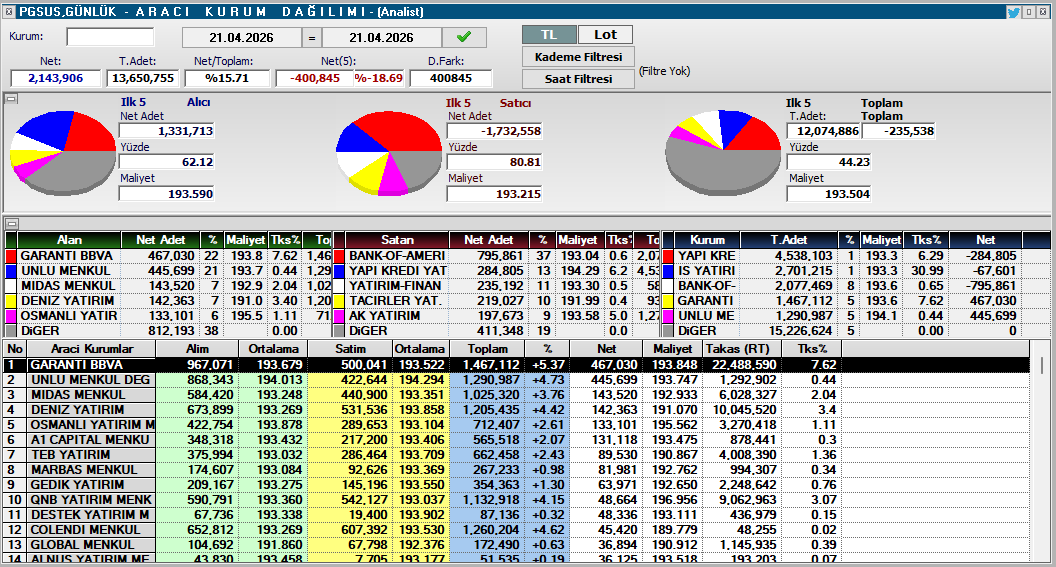
Task: Click the Net/Toplam value %15.71
Action: click(x=228, y=78)
